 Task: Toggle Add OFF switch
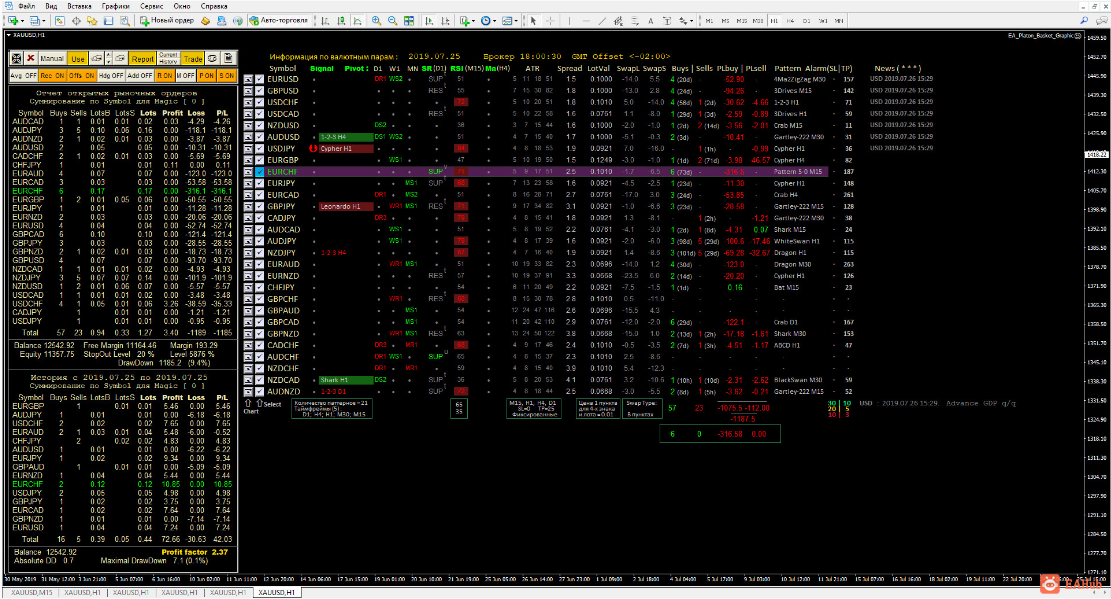point(140,75)
